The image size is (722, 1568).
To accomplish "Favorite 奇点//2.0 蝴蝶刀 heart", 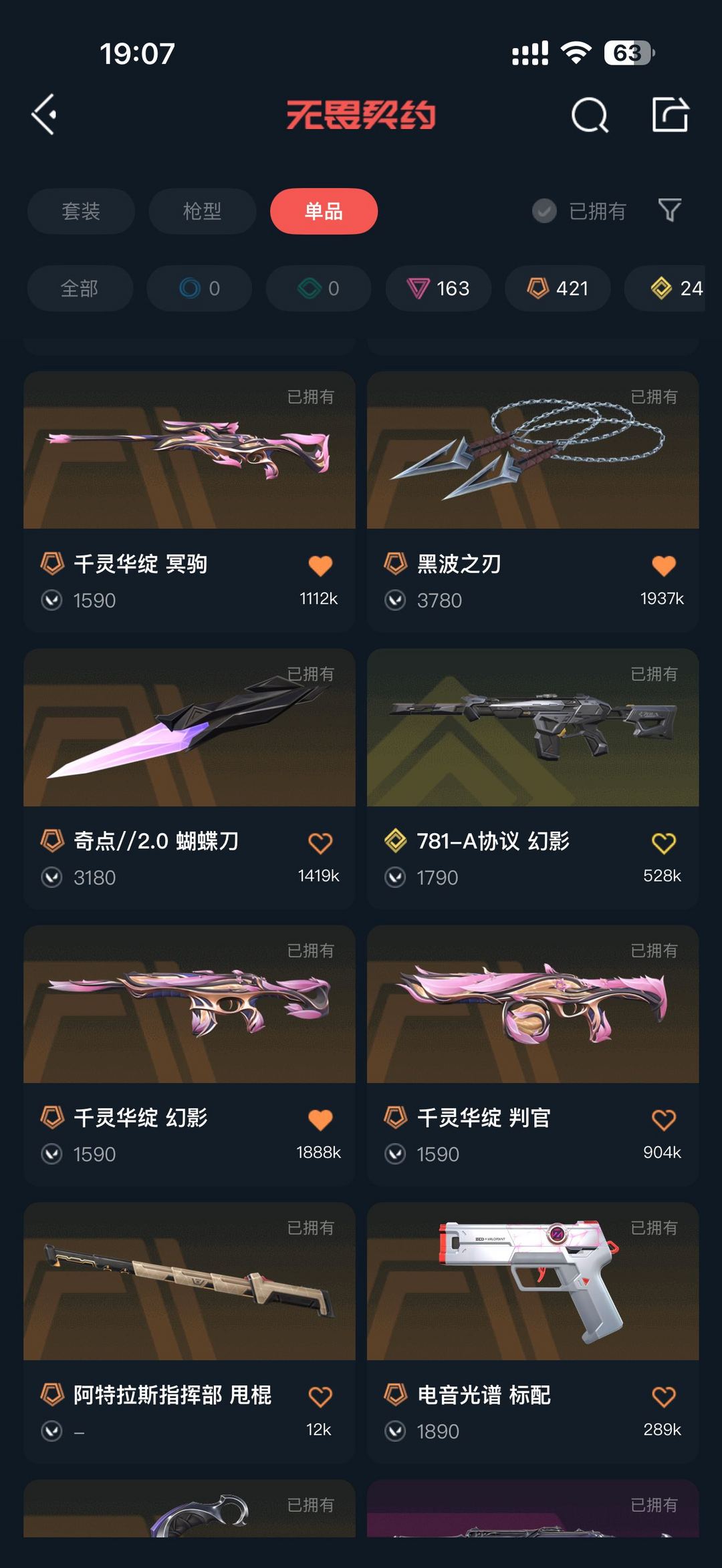I will (320, 842).
